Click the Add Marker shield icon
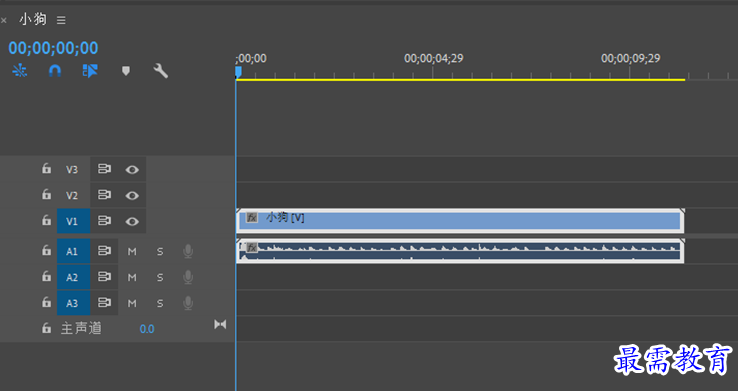This screenshot has height=391, width=738. click(x=126, y=71)
